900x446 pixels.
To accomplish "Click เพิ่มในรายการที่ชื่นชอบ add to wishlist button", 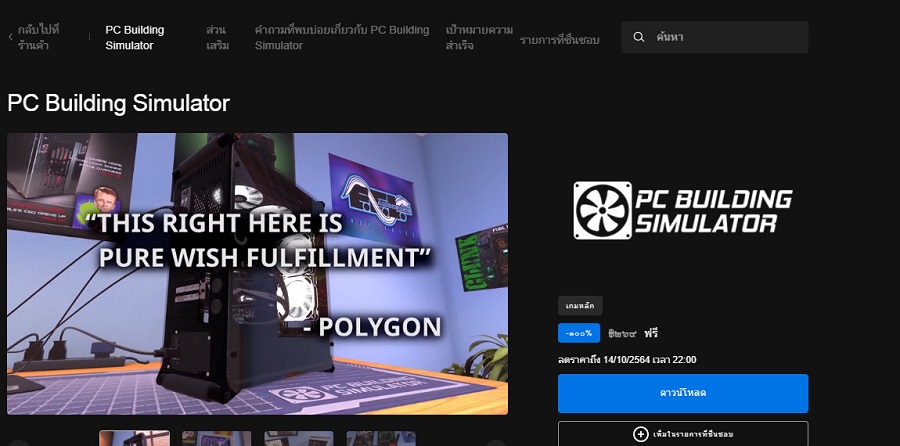I will tap(683, 434).
